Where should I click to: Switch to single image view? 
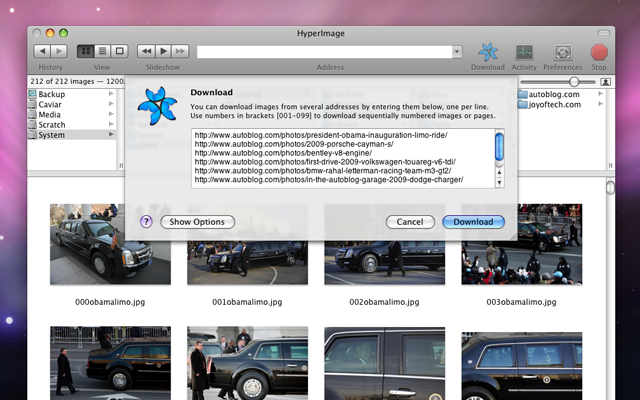tap(119, 51)
